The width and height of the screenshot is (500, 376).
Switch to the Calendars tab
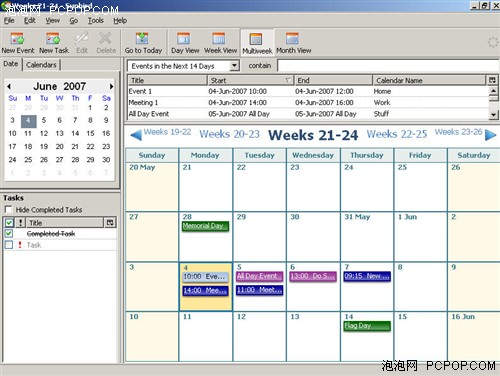(41, 65)
